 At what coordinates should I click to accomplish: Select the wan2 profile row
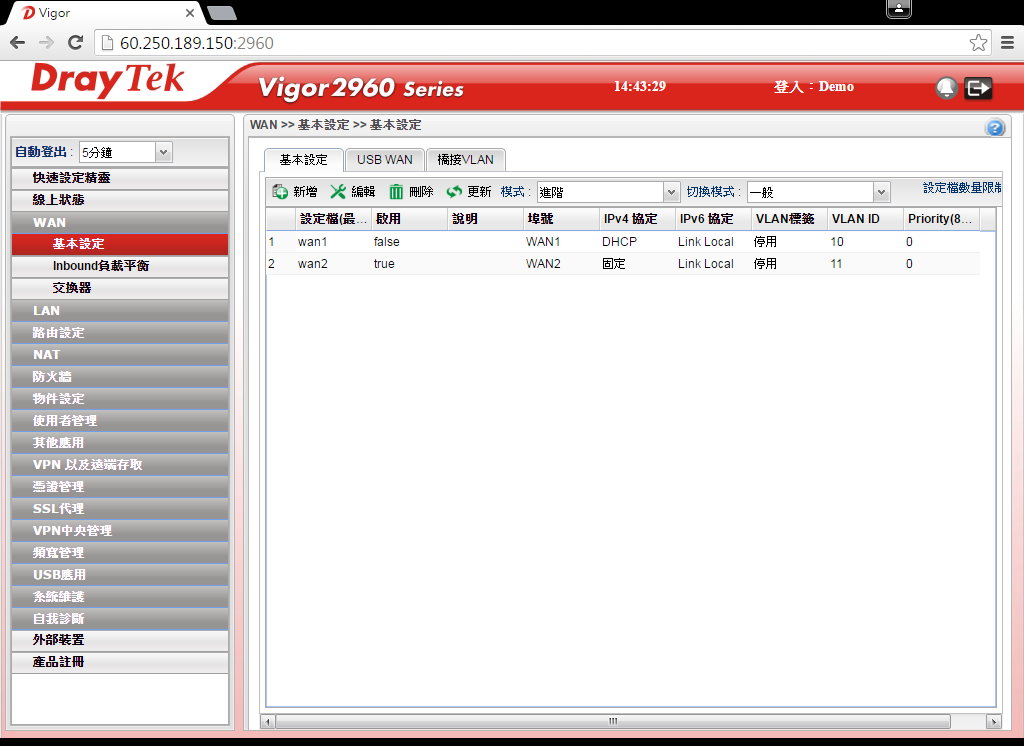(622, 264)
